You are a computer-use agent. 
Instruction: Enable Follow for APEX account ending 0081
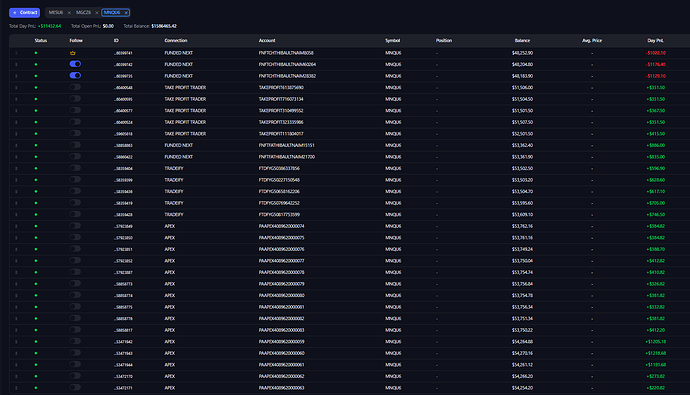click(75, 306)
